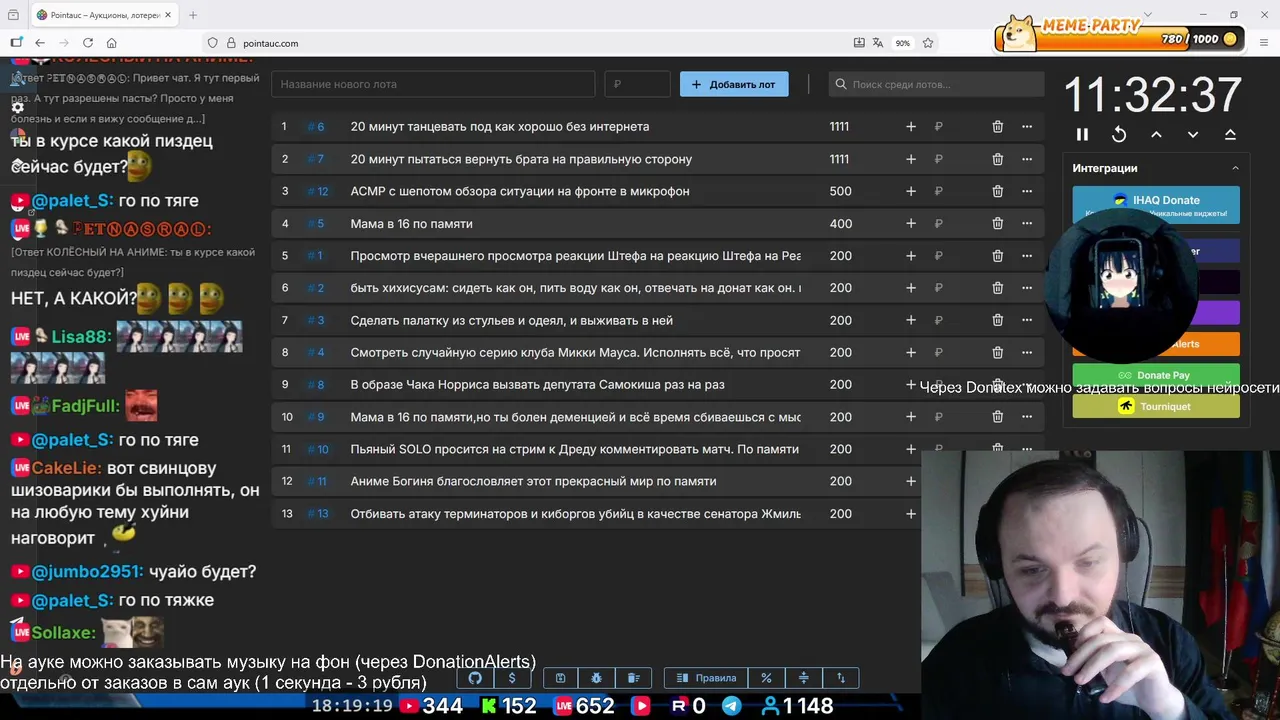Open the IHAQ Donate integration
Screen dimensions: 1280x720
[x=1156, y=204]
